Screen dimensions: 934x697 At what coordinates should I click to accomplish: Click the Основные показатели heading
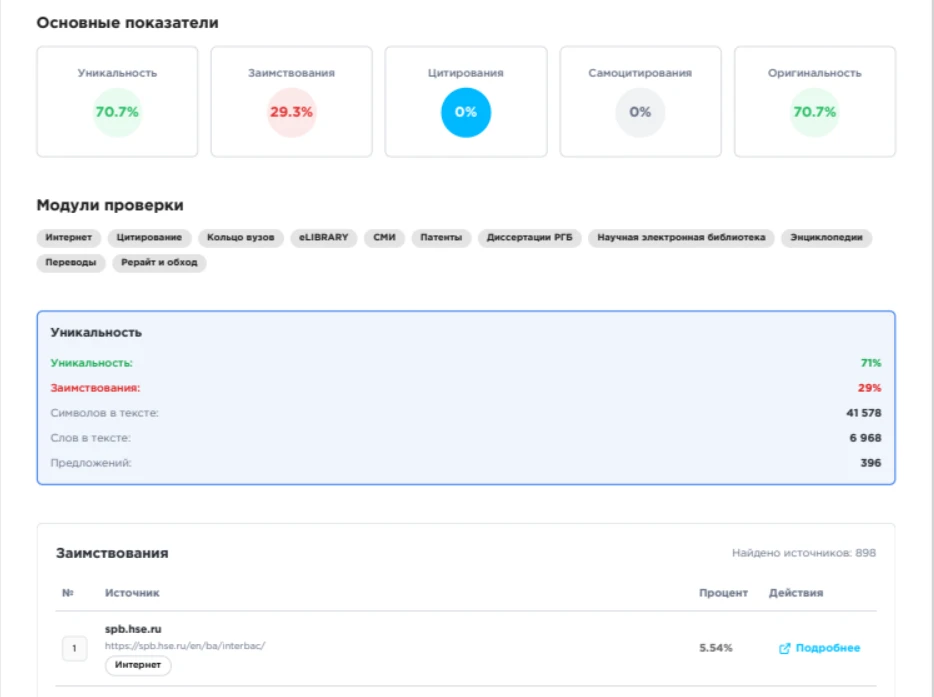[127, 23]
